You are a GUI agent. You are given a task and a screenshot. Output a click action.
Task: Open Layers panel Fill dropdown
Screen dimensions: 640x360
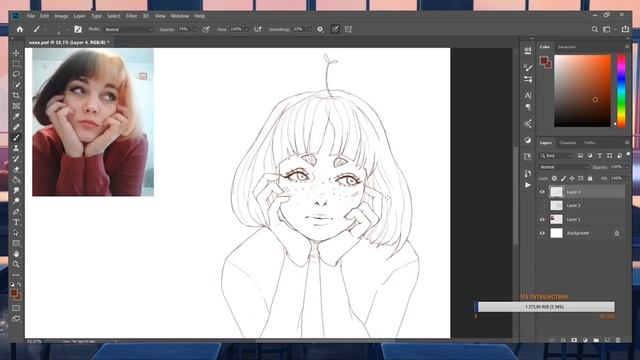click(627, 178)
